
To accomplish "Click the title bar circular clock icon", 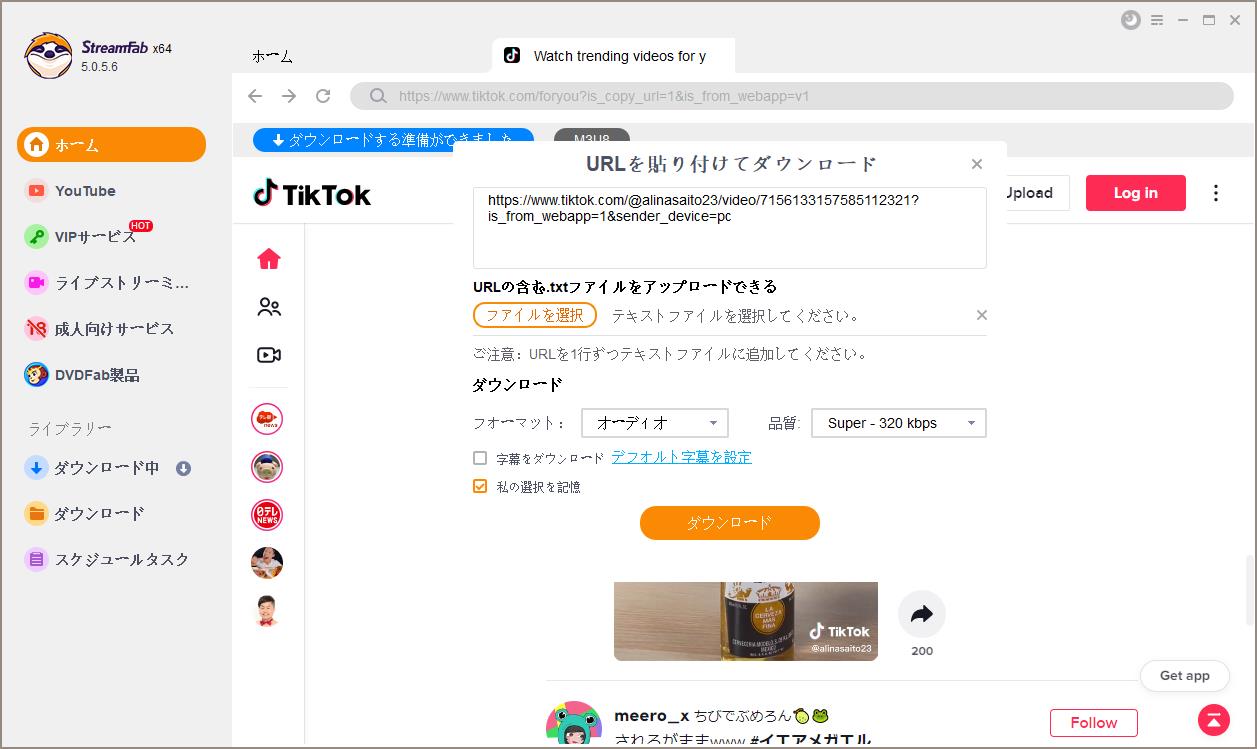I will tap(1131, 20).
